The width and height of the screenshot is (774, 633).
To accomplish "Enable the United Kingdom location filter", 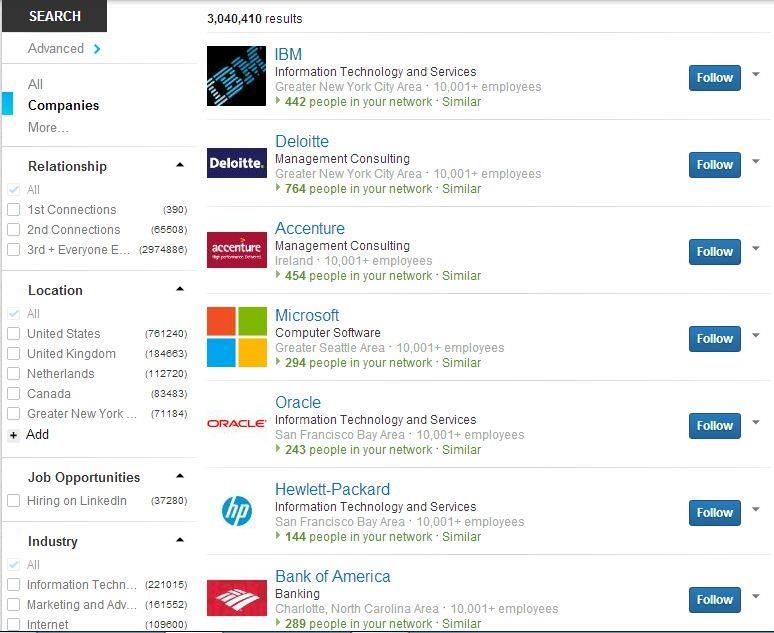I will click(13, 354).
